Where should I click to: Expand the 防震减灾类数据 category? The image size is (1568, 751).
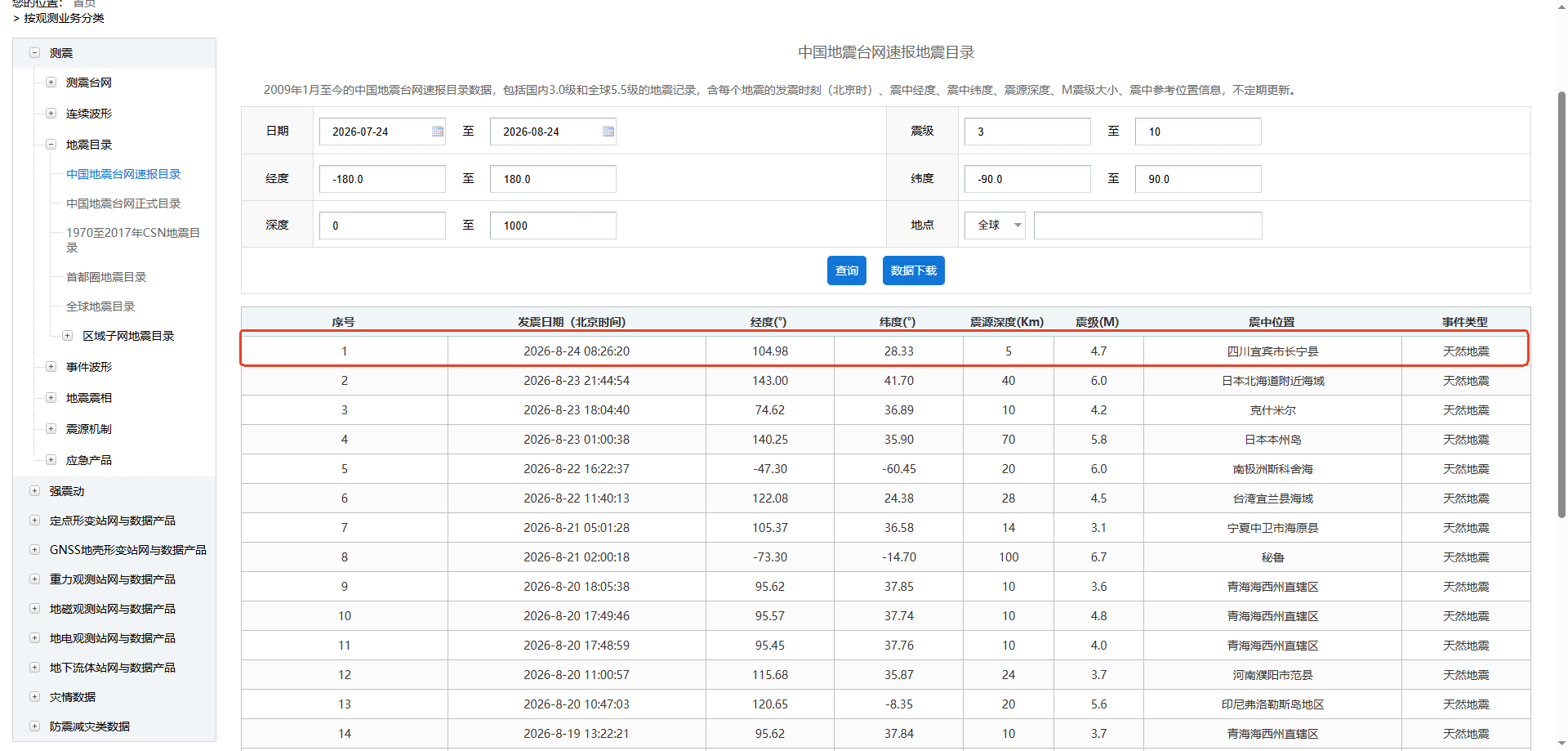pos(35,726)
